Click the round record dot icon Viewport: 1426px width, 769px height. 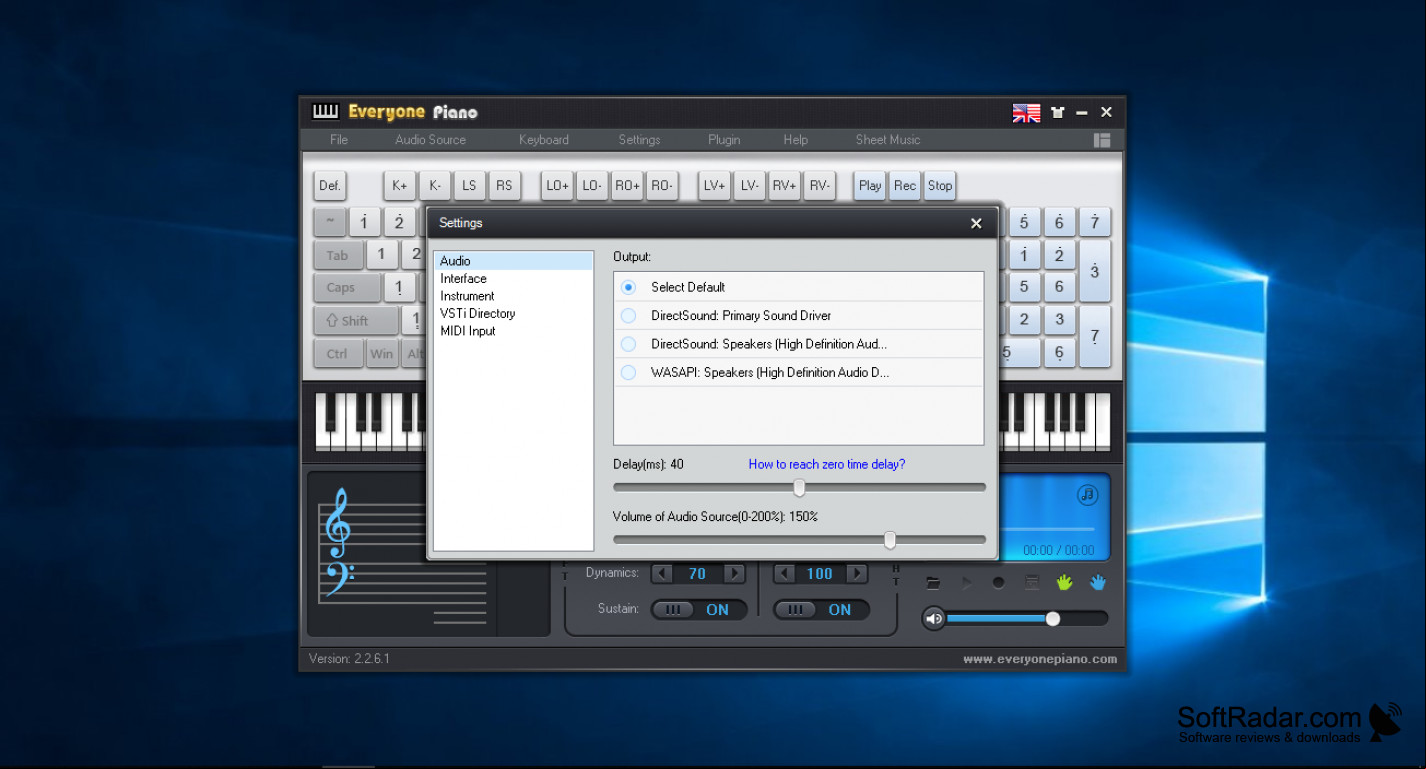pos(999,583)
